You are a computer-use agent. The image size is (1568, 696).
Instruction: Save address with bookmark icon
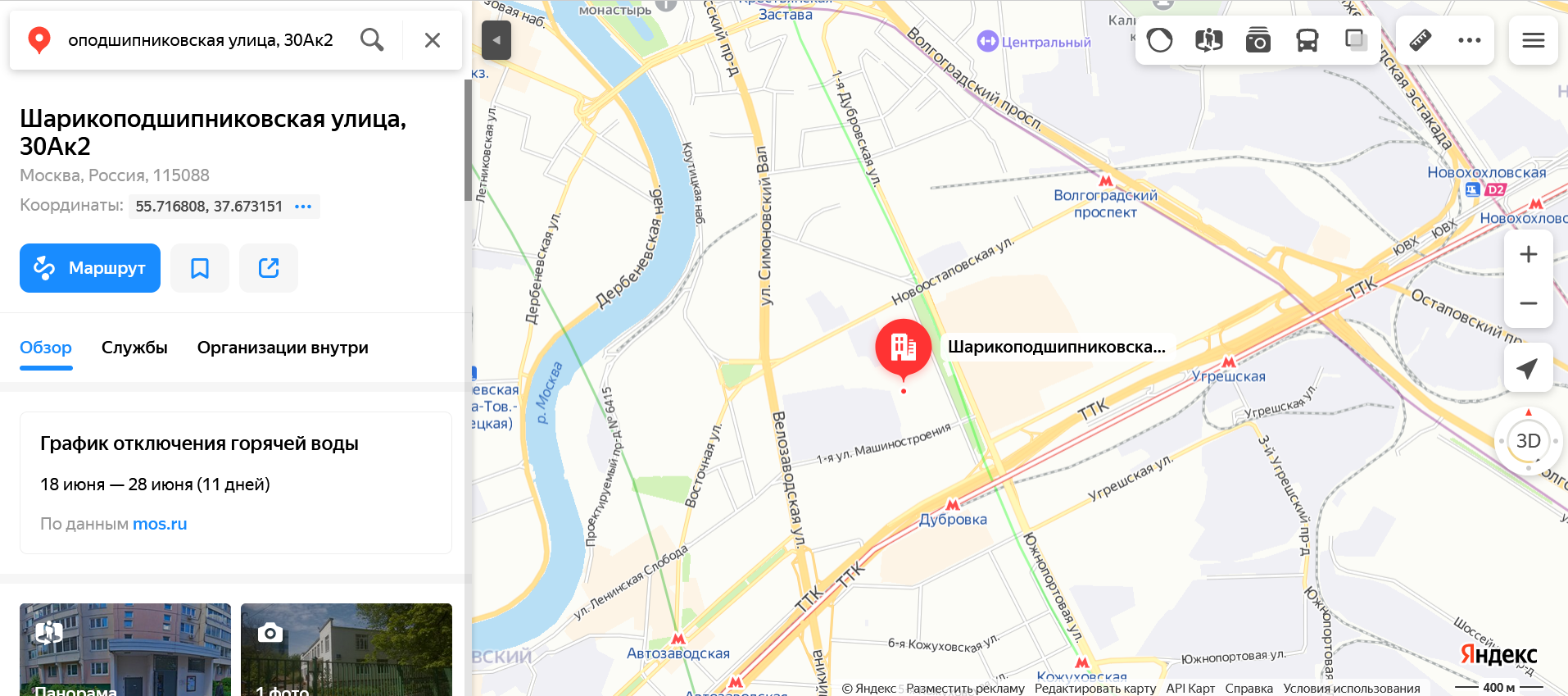pyautogui.click(x=200, y=268)
